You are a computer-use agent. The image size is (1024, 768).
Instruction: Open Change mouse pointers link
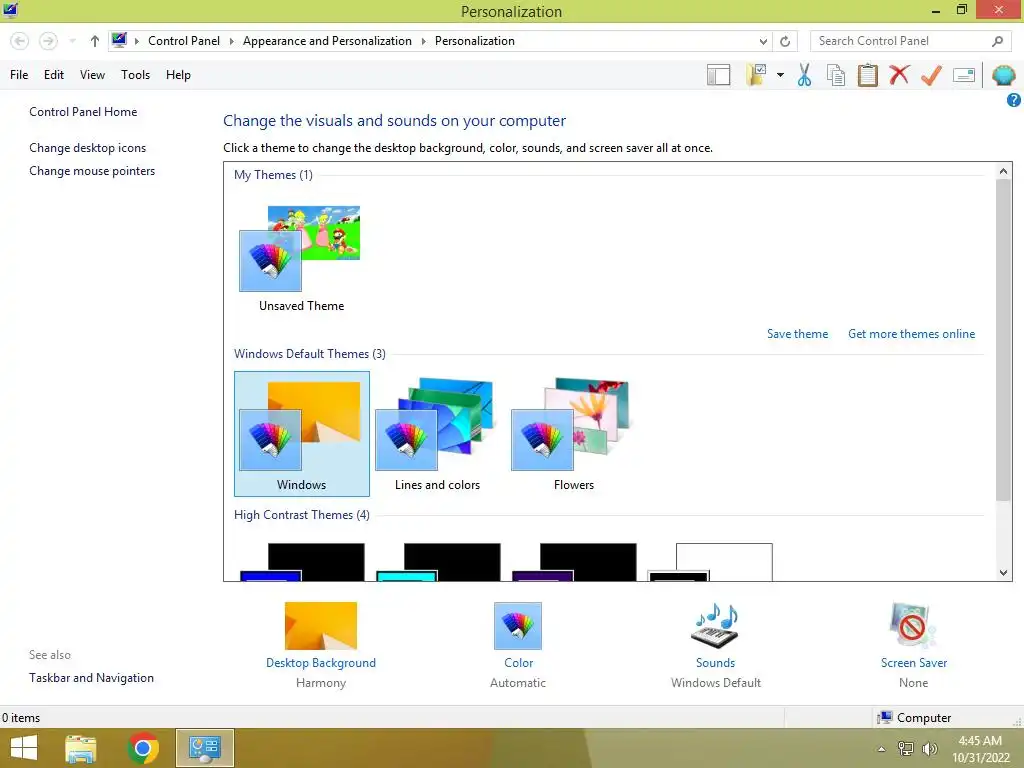pos(92,171)
